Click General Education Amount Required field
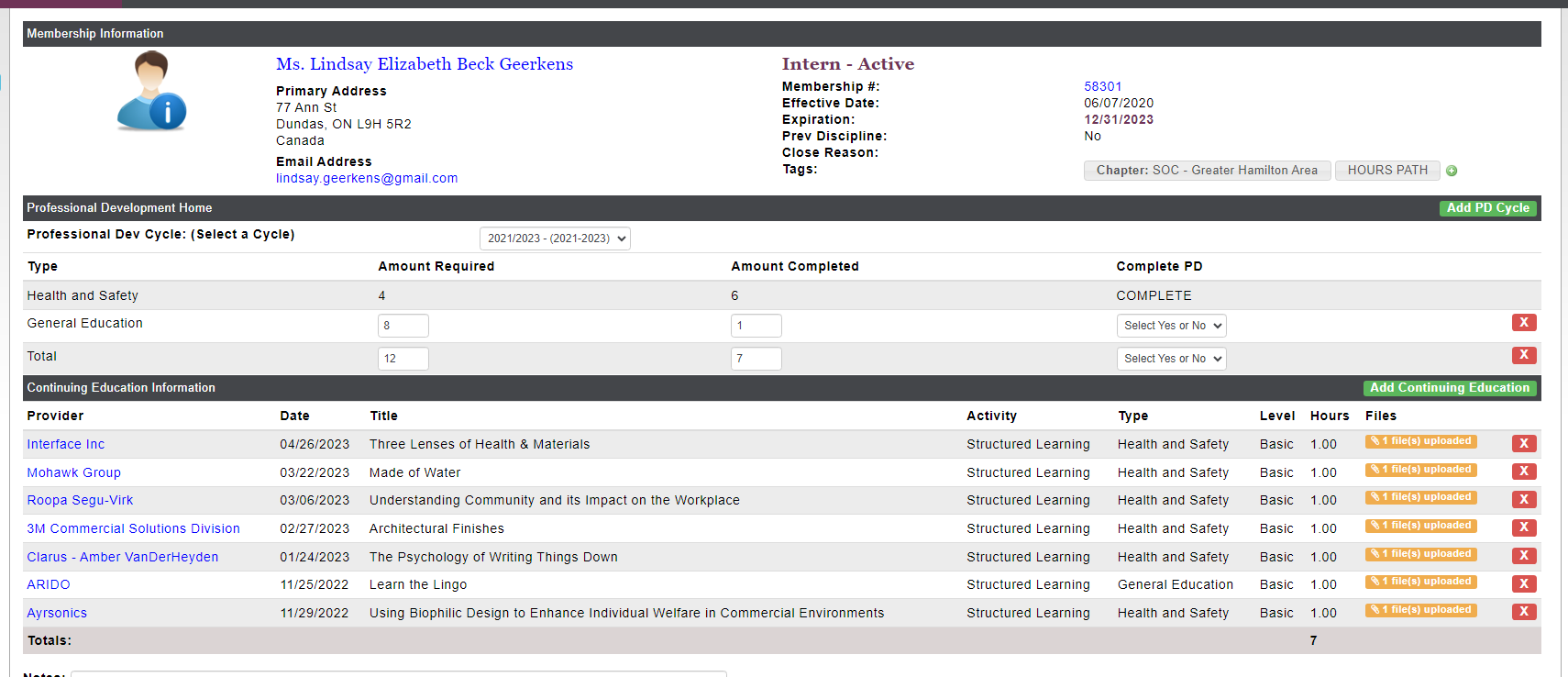The height and width of the screenshot is (677, 1568). [403, 326]
